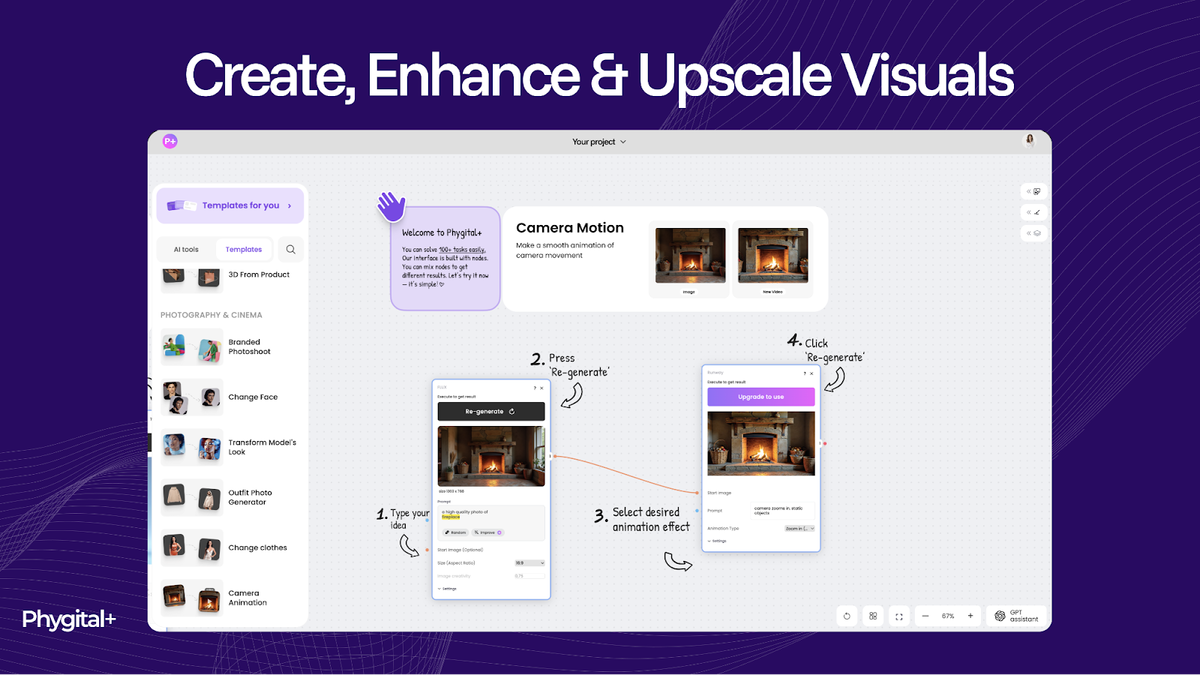Open the Size (Aspect Ratio) dropdown

[x=528, y=563]
